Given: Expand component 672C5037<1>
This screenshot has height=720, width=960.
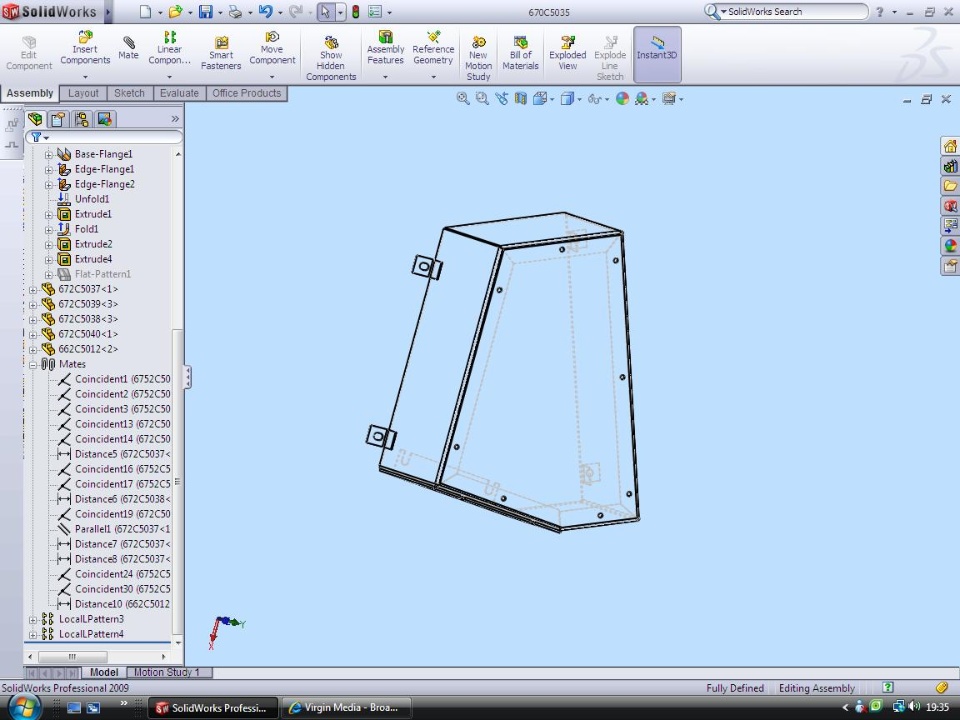Looking at the screenshot, I should click(33, 290).
